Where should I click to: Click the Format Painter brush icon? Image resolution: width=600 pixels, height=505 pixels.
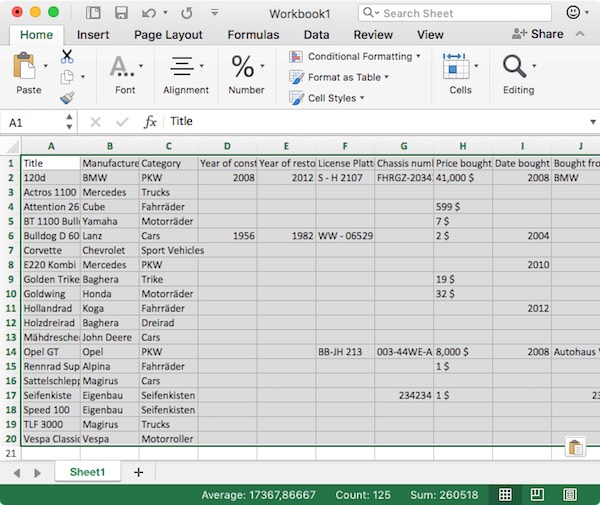pyautogui.click(x=67, y=98)
